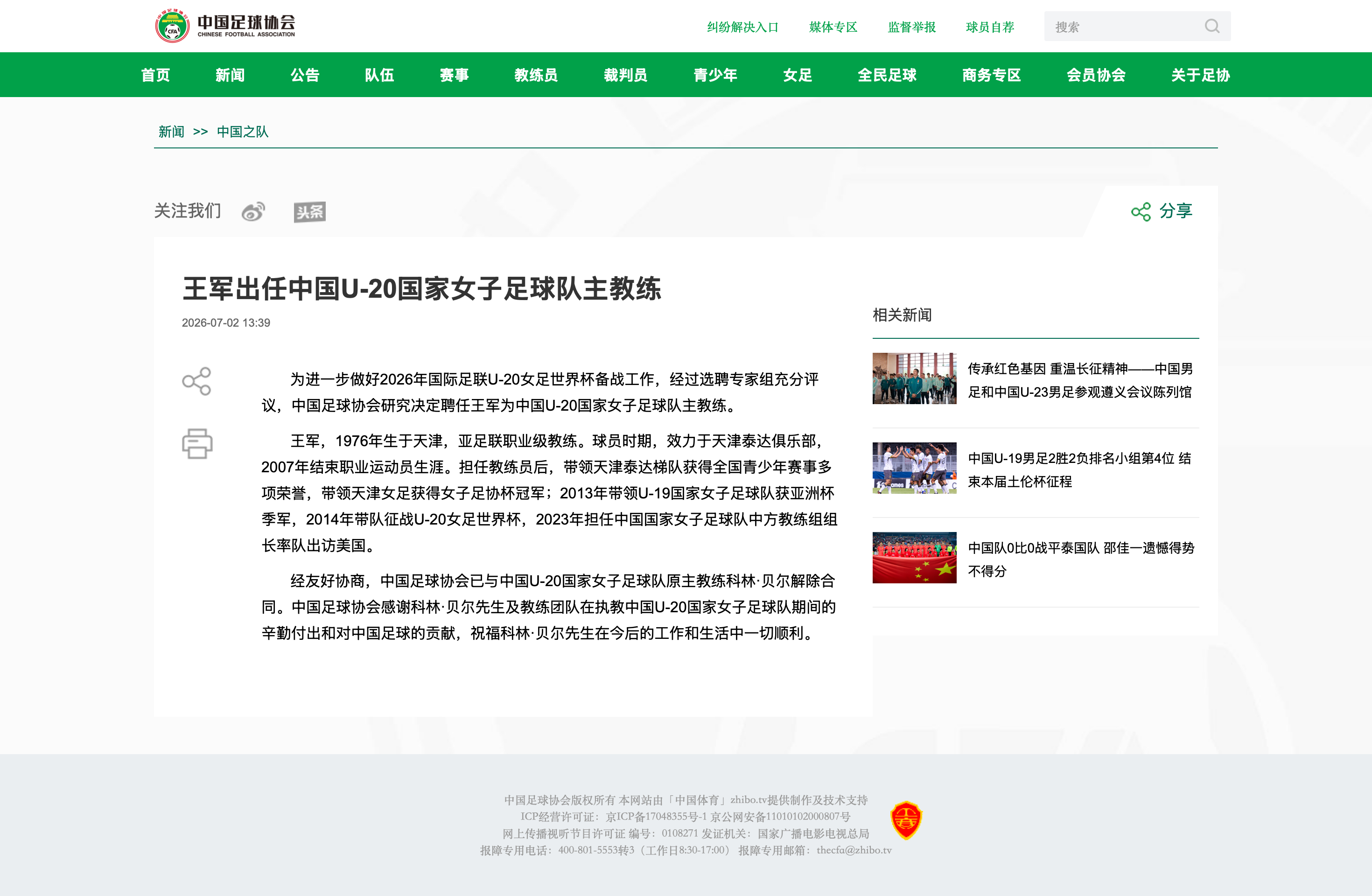Click the 网上传播视听节目许可证 footer line
Image resolution: width=1372 pixels, height=896 pixels.
[686, 834]
